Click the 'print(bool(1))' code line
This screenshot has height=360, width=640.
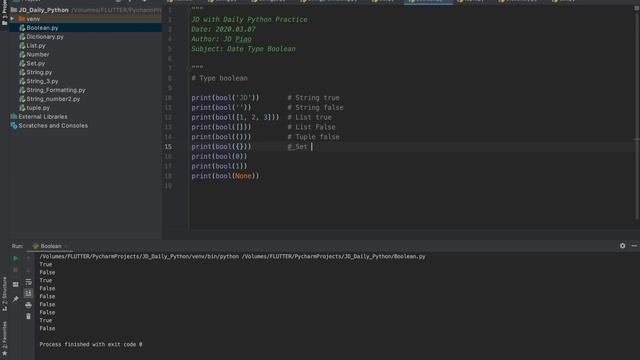pos(219,166)
